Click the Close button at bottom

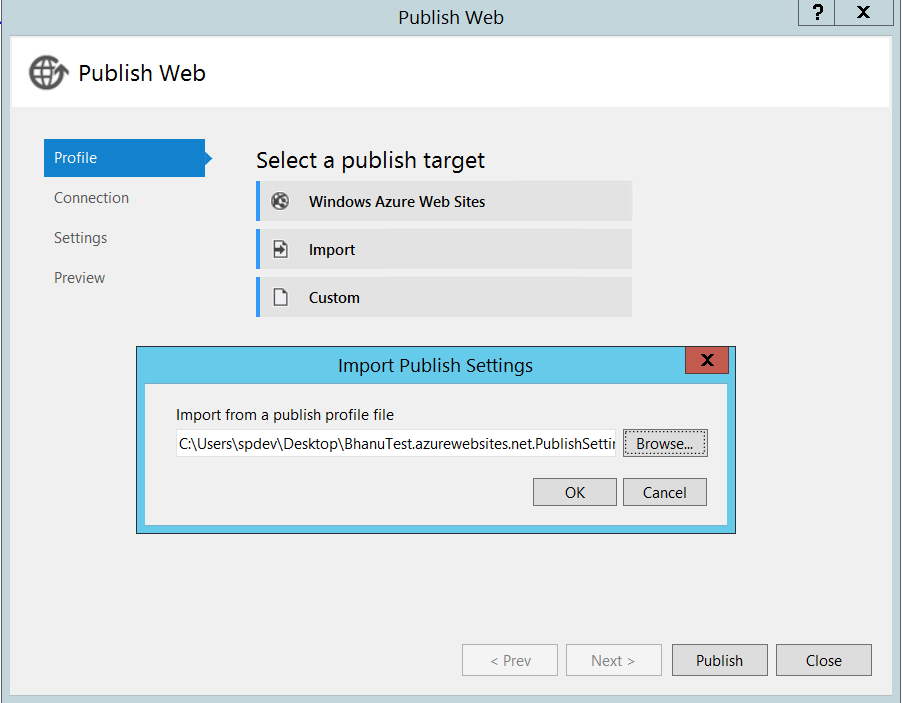[824, 660]
